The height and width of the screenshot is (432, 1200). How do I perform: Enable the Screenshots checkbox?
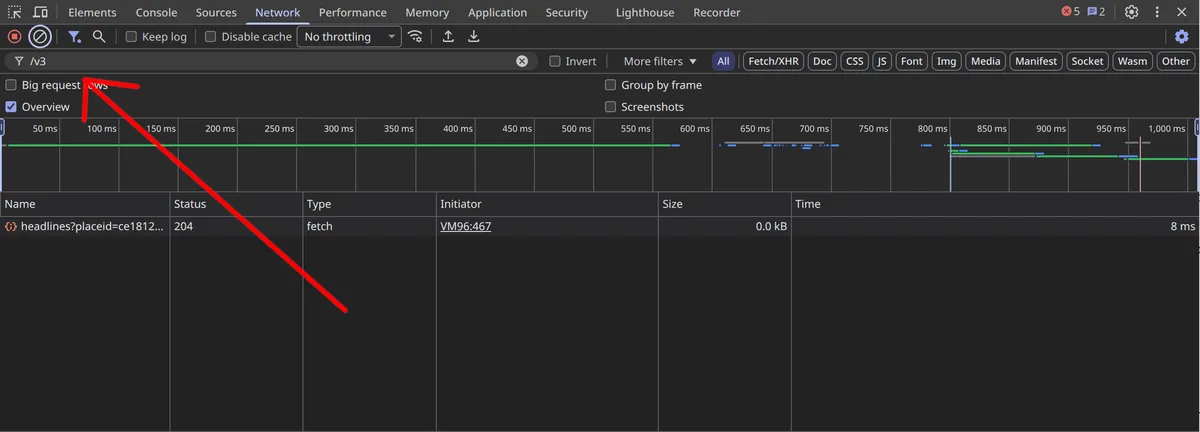click(610, 107)
